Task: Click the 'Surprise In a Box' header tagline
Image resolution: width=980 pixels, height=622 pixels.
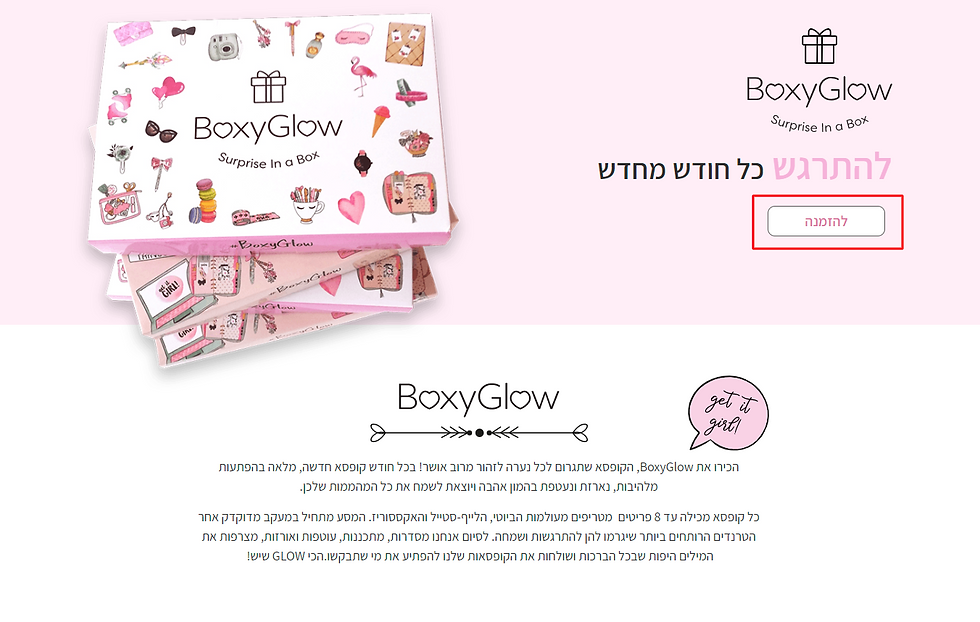Action: click(819, 124)
